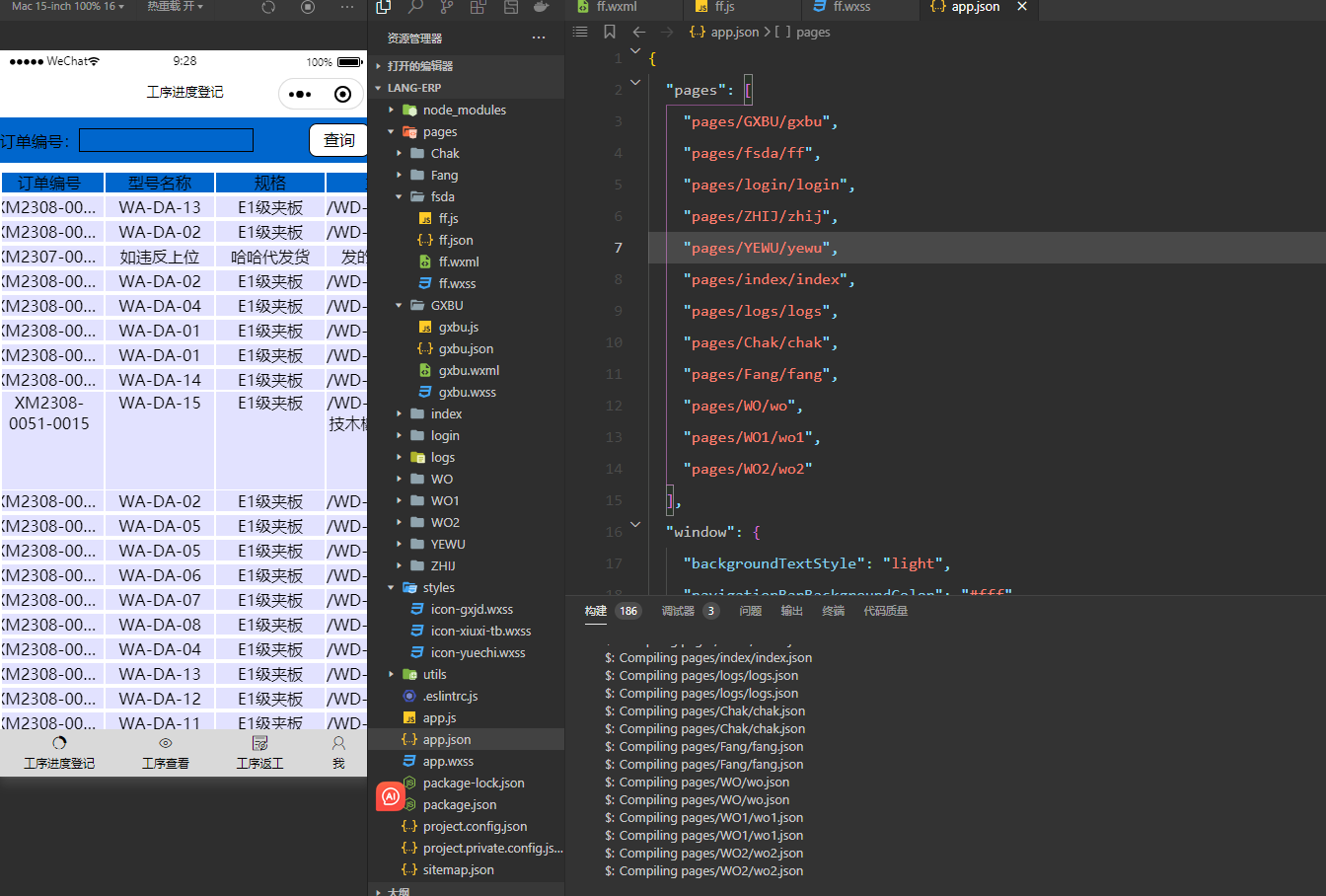The image size is (1326, 896).
Task: Open simulator toolbar more options ellipsis
Action: tap(347, 7)
